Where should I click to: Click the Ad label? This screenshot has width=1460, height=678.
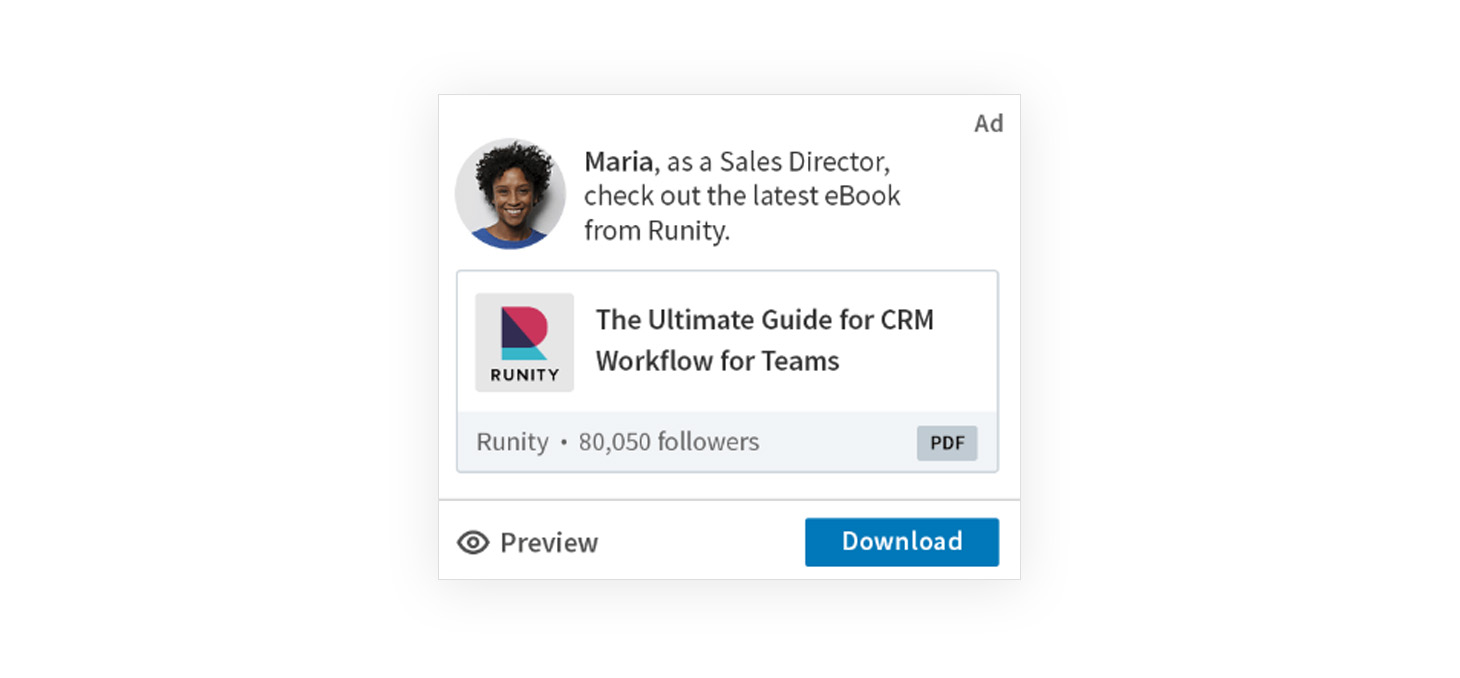click(989, 123)
